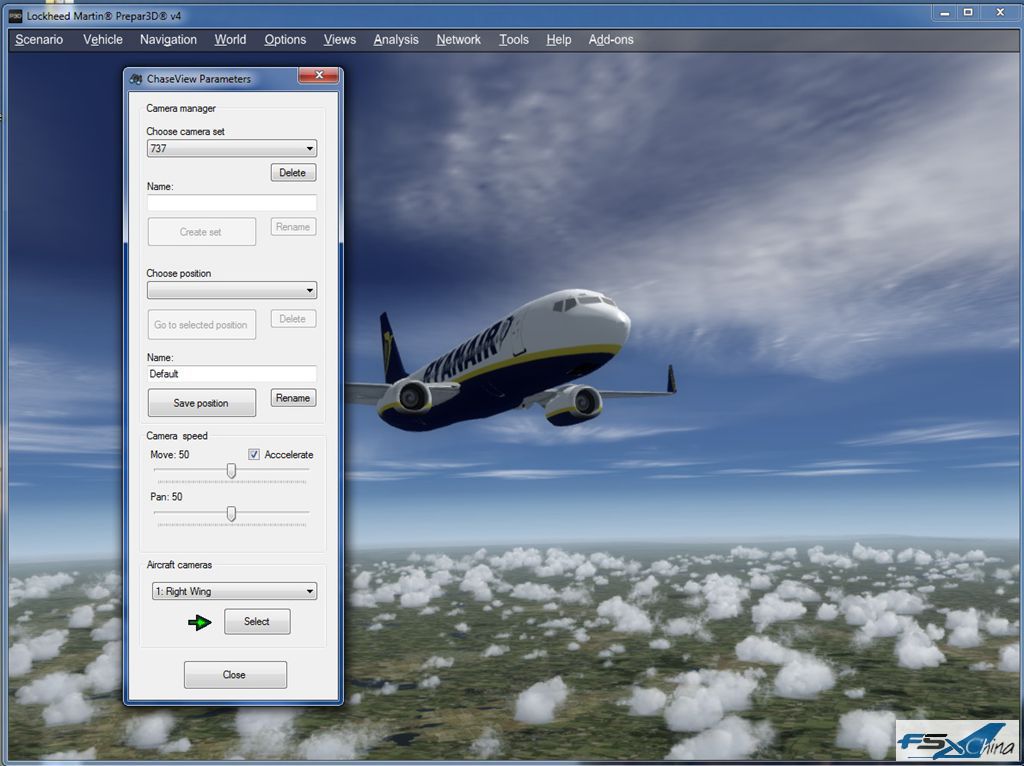Expand the Aircraft cameras dropdown

(234, 591)
